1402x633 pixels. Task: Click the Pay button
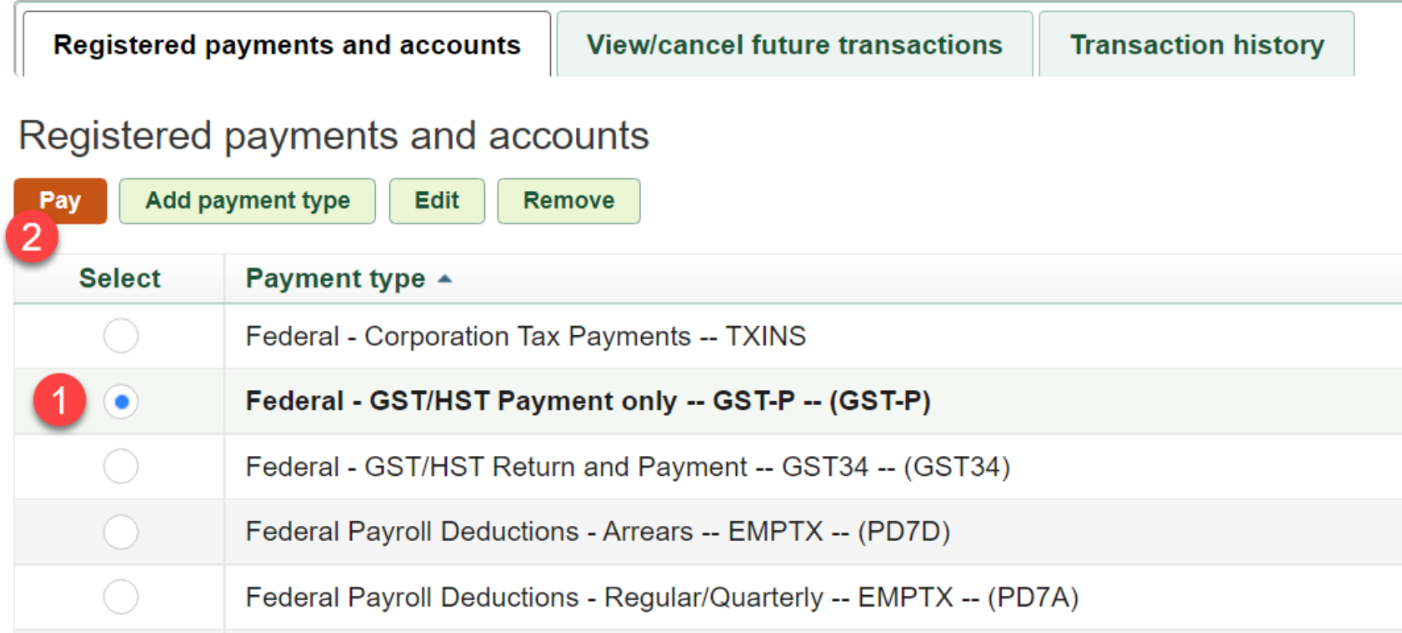(x=60, y=200)
